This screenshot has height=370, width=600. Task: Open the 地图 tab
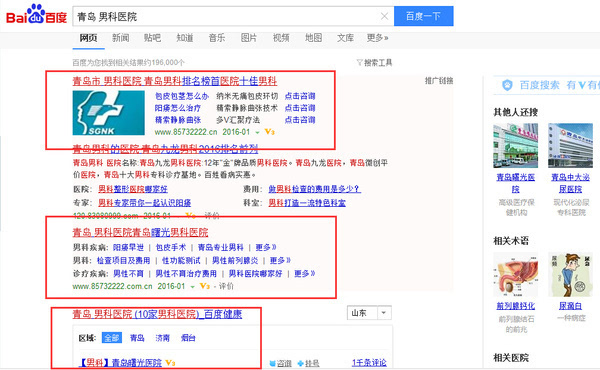point(313,38)
